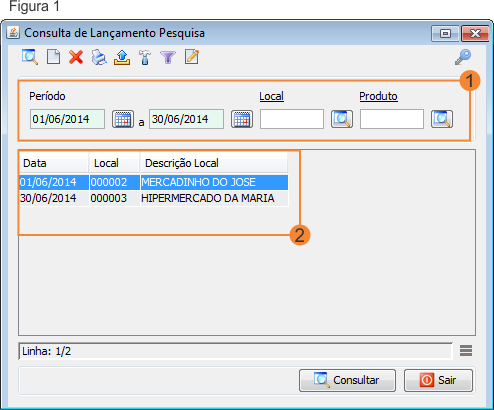
Task: Open the list options menu icon
Action: (466, 351)
